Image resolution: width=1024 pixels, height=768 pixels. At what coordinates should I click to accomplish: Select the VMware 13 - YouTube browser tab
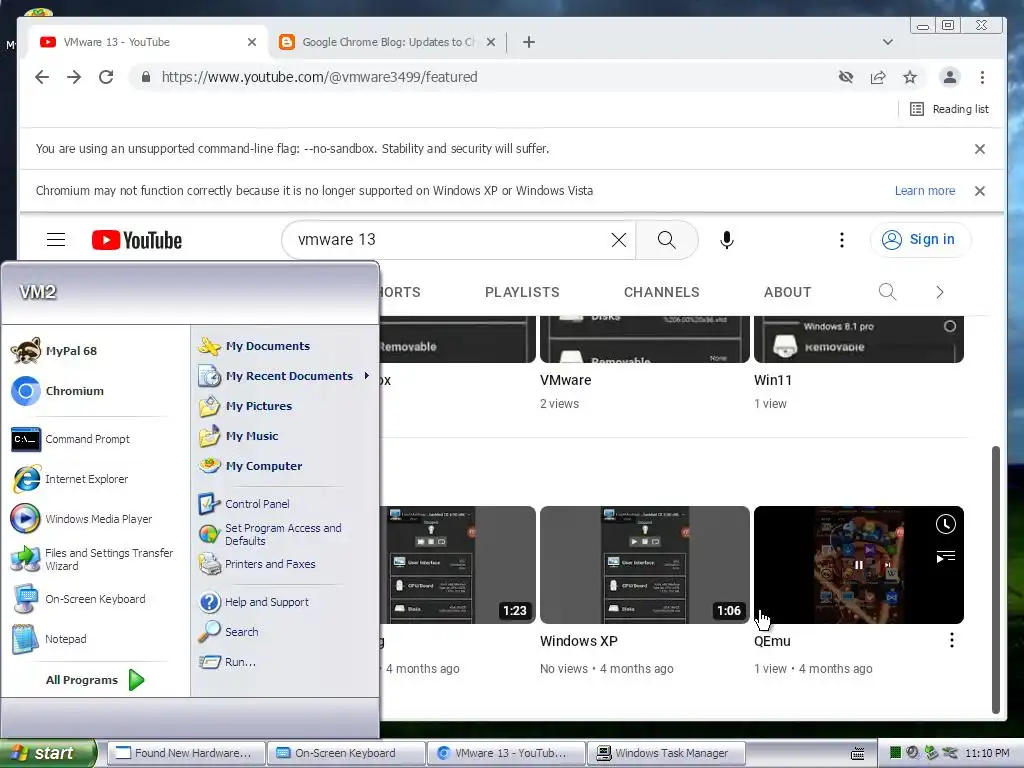point(148,42)
